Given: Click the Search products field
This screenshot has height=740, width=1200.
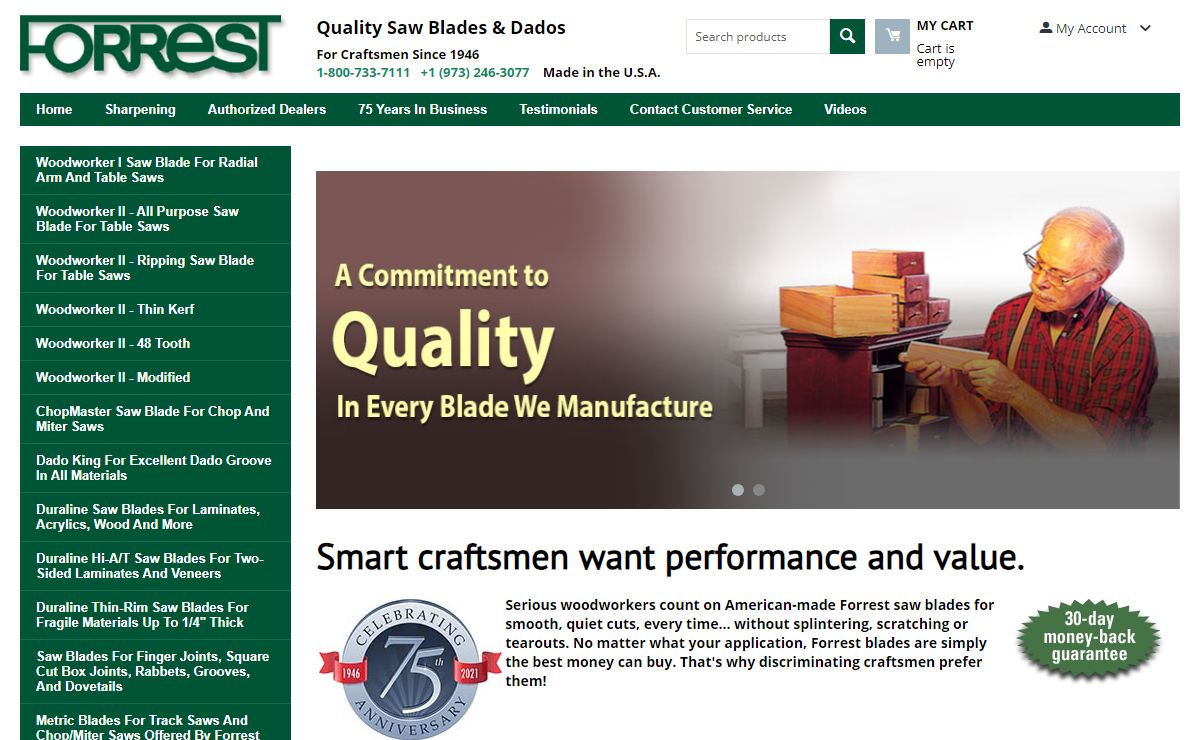Looking at the screenshot, I should tap(758, 37).
